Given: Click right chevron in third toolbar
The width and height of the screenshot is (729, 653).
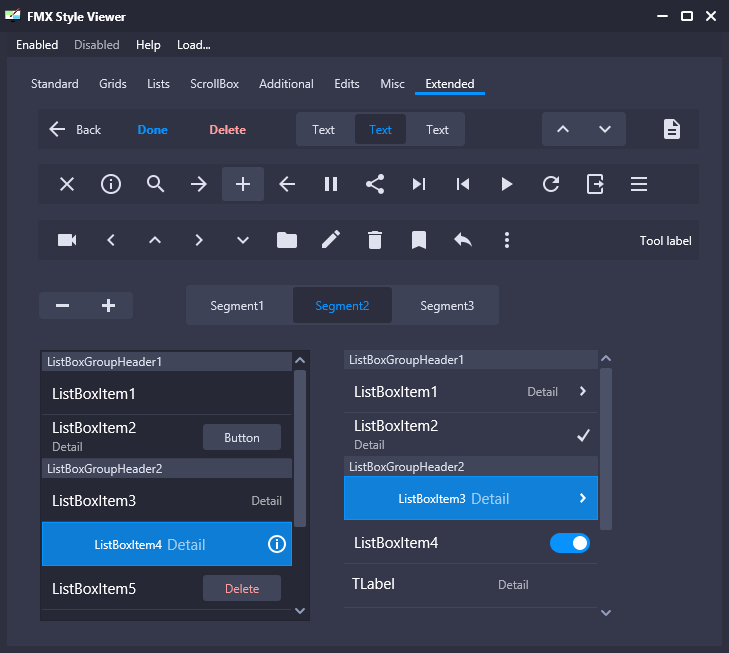Looking at the screenshot, I should 199,240.
